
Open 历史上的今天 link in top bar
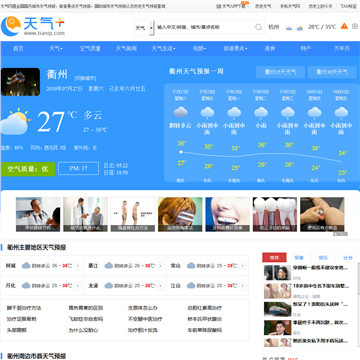(x=320, y=6)
